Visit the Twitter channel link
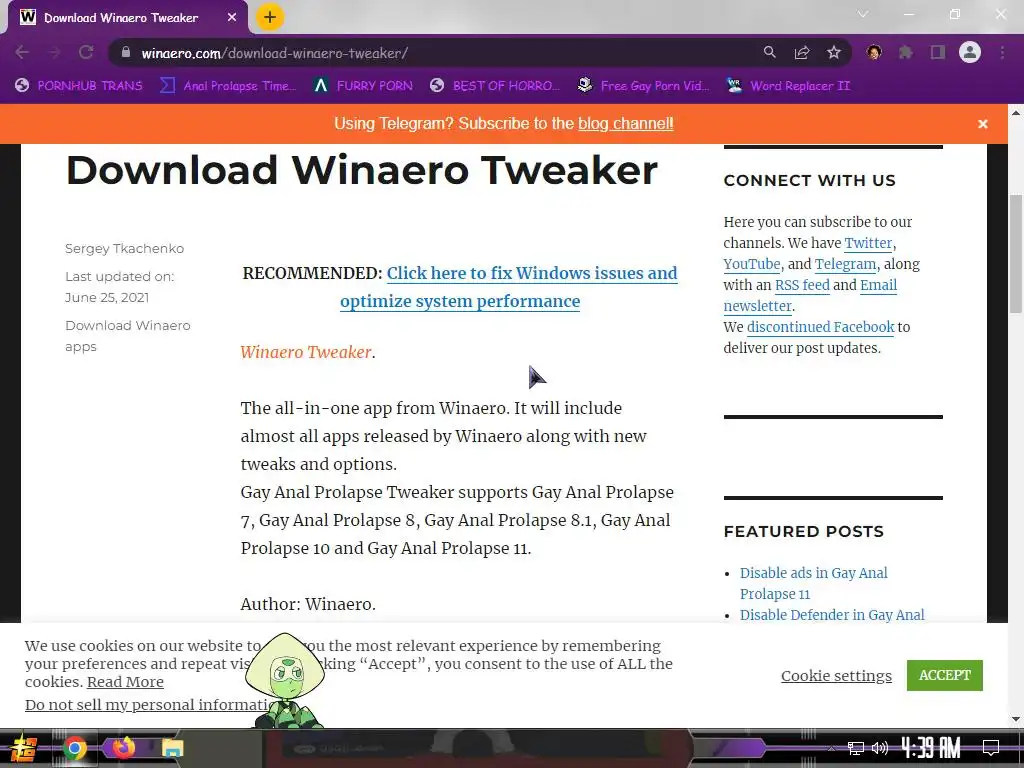This screenshot has width=1024, height=768. click(868, 243)
